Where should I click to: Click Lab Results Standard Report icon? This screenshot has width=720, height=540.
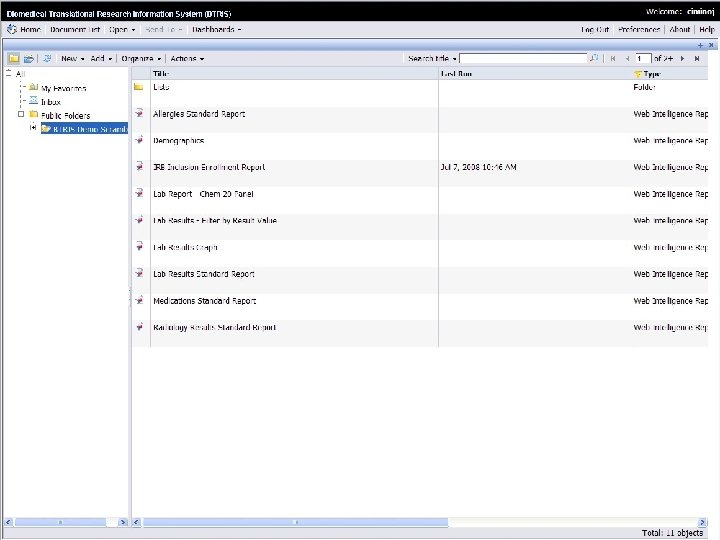pyautogui.click(x=139, y=273)
